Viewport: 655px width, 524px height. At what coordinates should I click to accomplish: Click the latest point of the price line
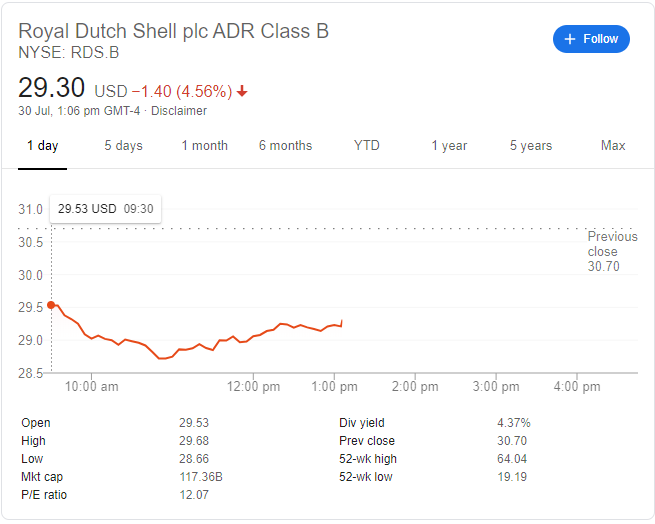coord(342,321)
